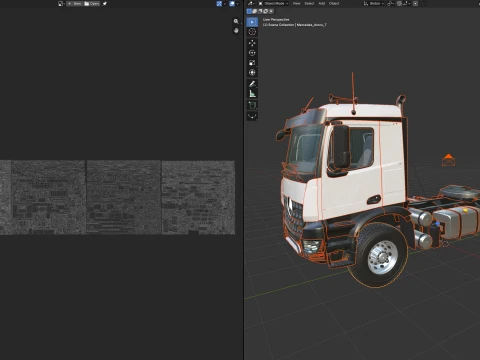
Task: Click the User Perspective view label
Action: 276,20
